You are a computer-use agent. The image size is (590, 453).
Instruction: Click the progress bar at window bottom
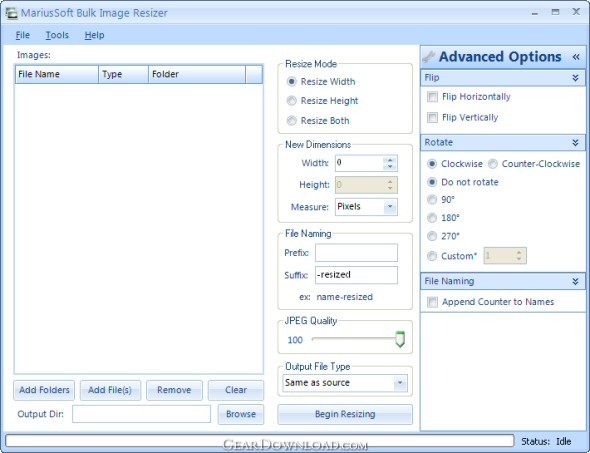(x=260, y=441)
